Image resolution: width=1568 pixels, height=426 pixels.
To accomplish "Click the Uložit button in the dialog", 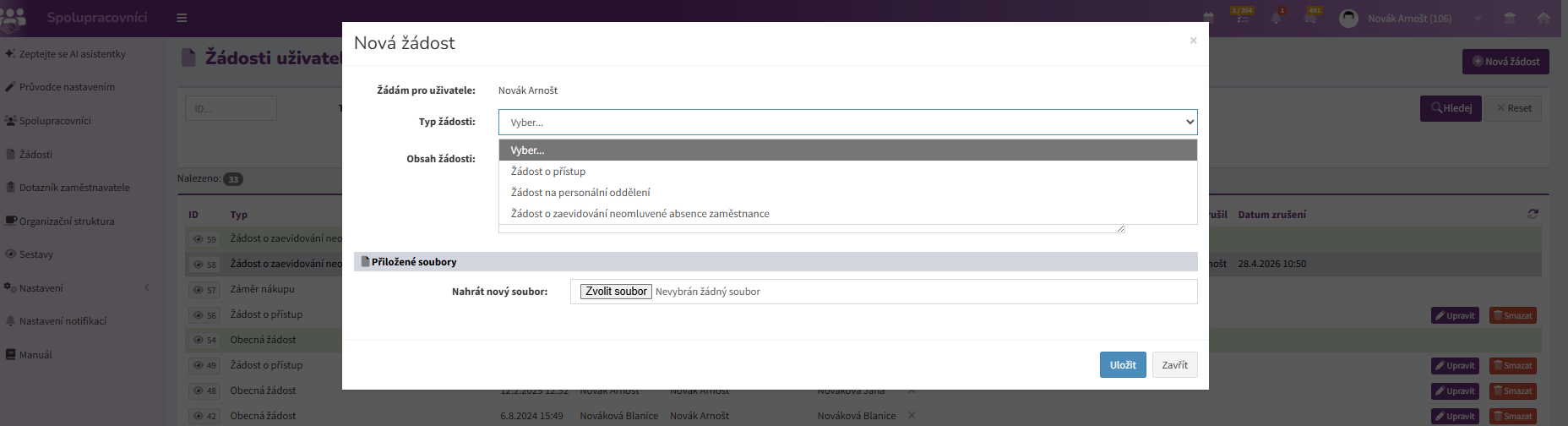I will click(1123, 365).
